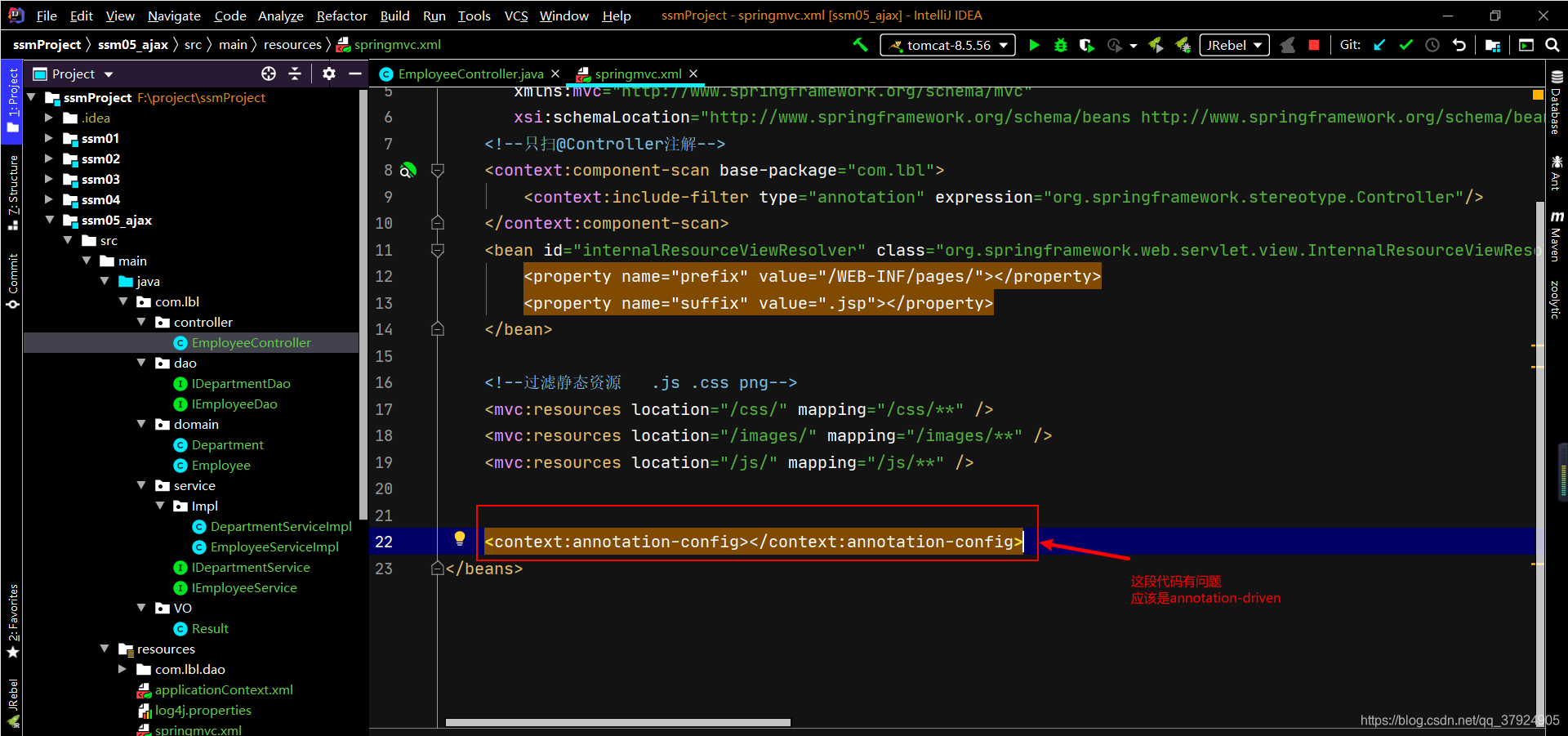Open the profiler dropdown arrow

pos(1134,46)
